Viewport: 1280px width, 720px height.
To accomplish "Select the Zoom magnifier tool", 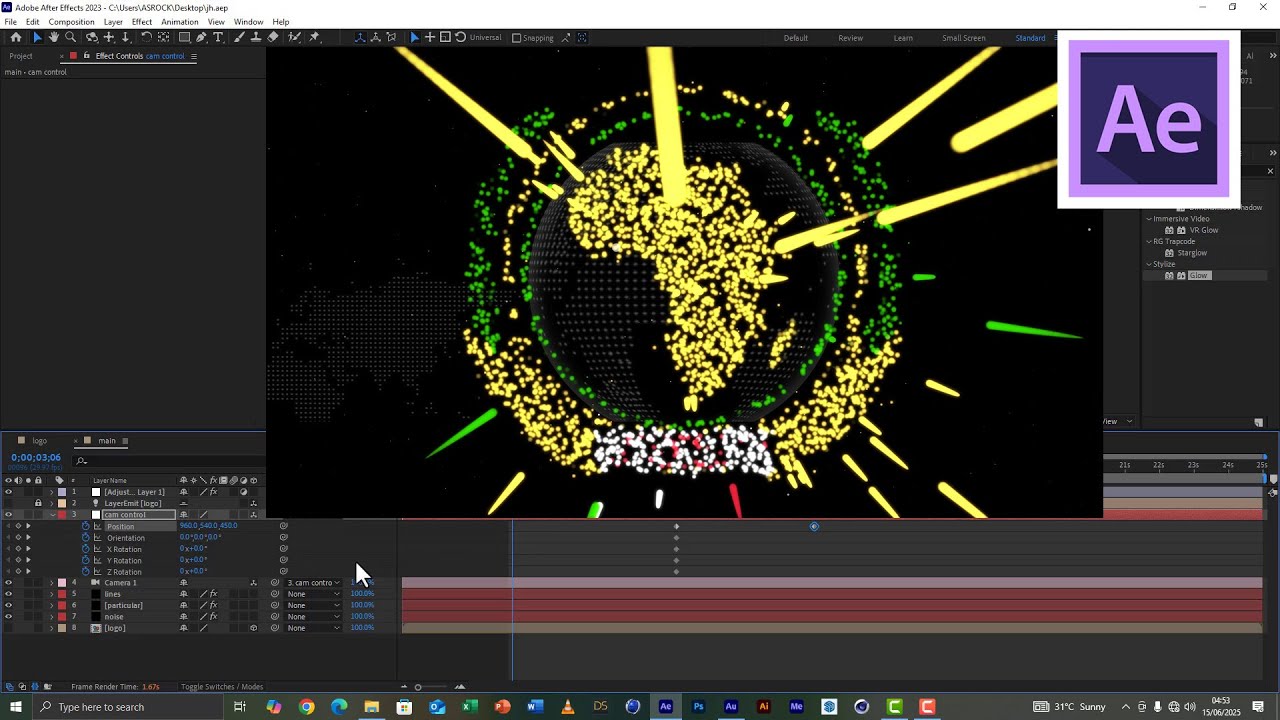I will point(71,37).
